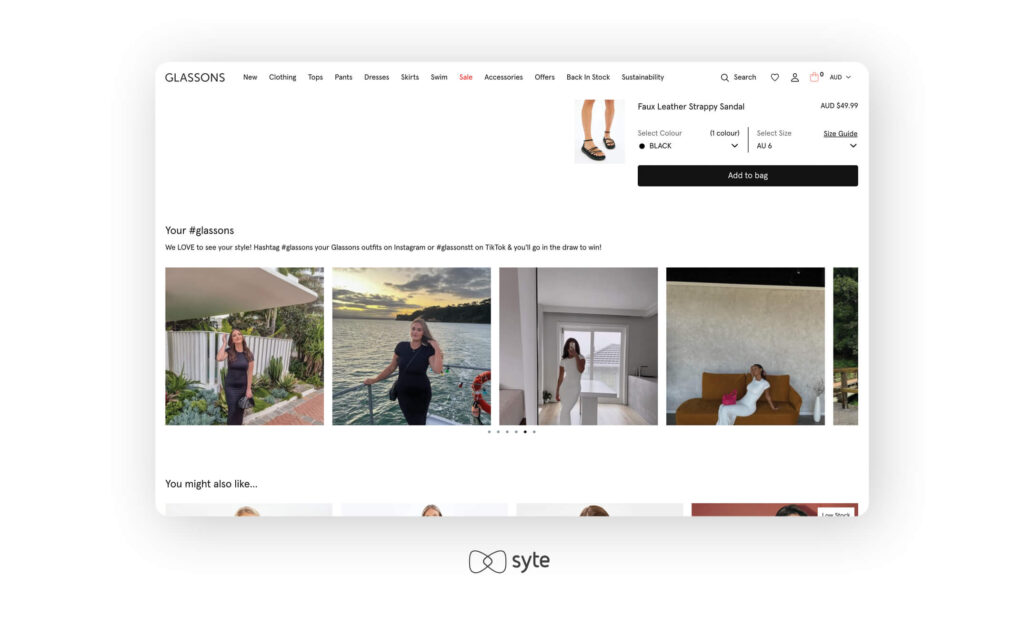Viewport: 1024px width, 625px height.
Task: Open the shopping bag icon
Action: click(814, 77)
